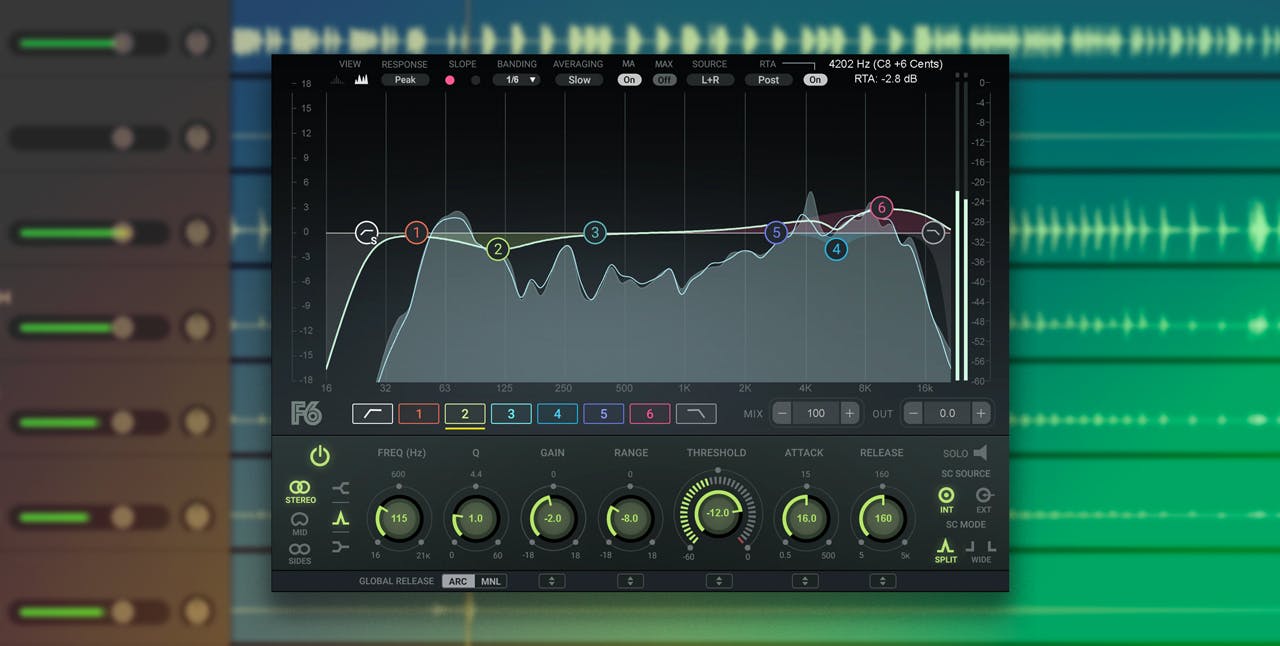Select band 4 tab
Screen dimensions: 1280x646
557,414
